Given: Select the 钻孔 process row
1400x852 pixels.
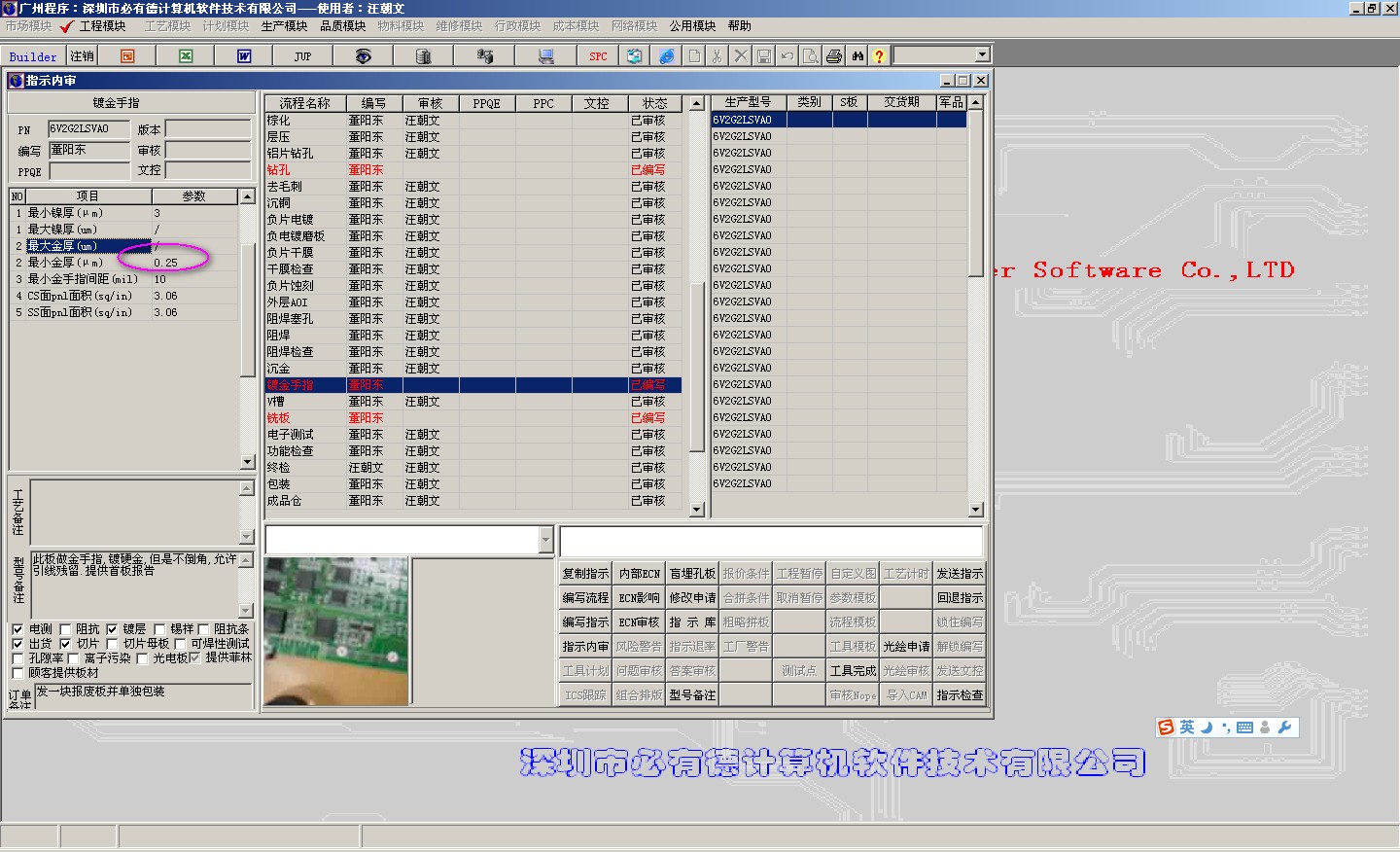Looking at the screenshot, I should [x=472, y=170].
